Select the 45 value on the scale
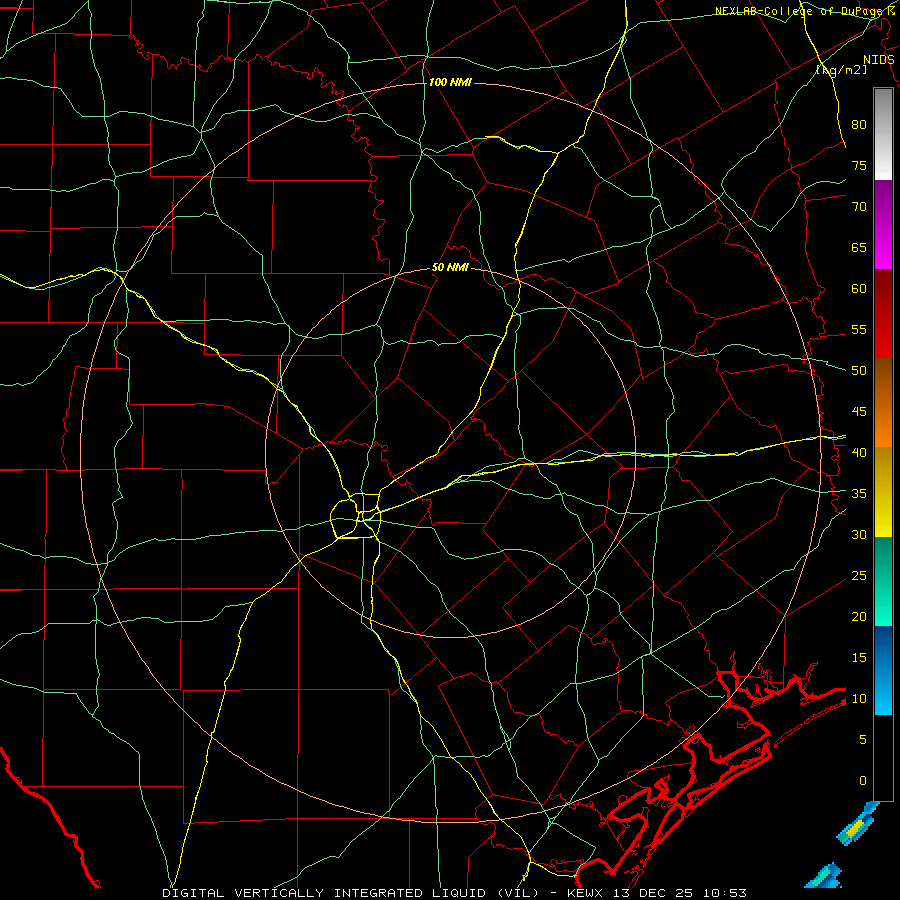The image size is (900, 900). coord(859,412)
